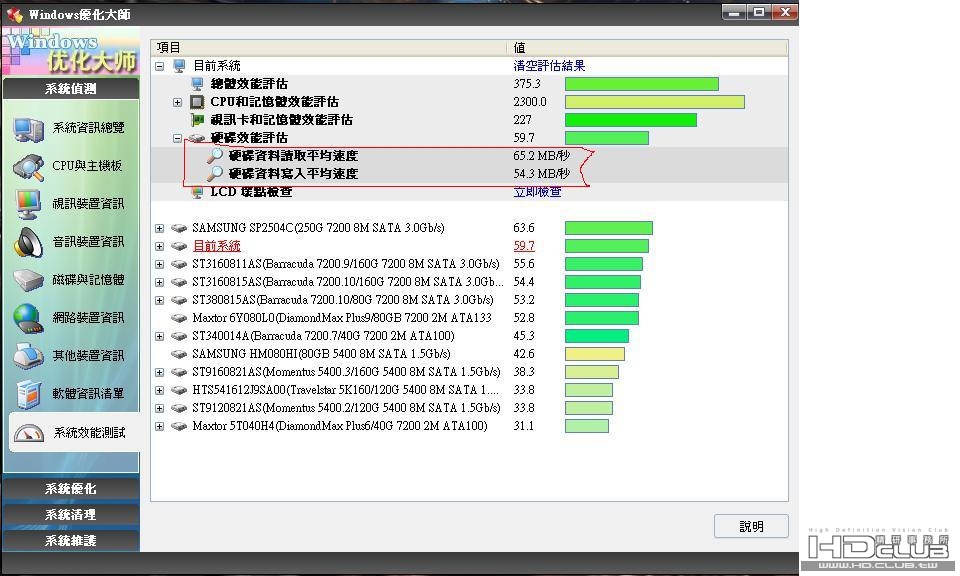Screen dimensions: 960x576
Task: Select the LCD 壞點檢查 row
Action: [x=469, y=192]
